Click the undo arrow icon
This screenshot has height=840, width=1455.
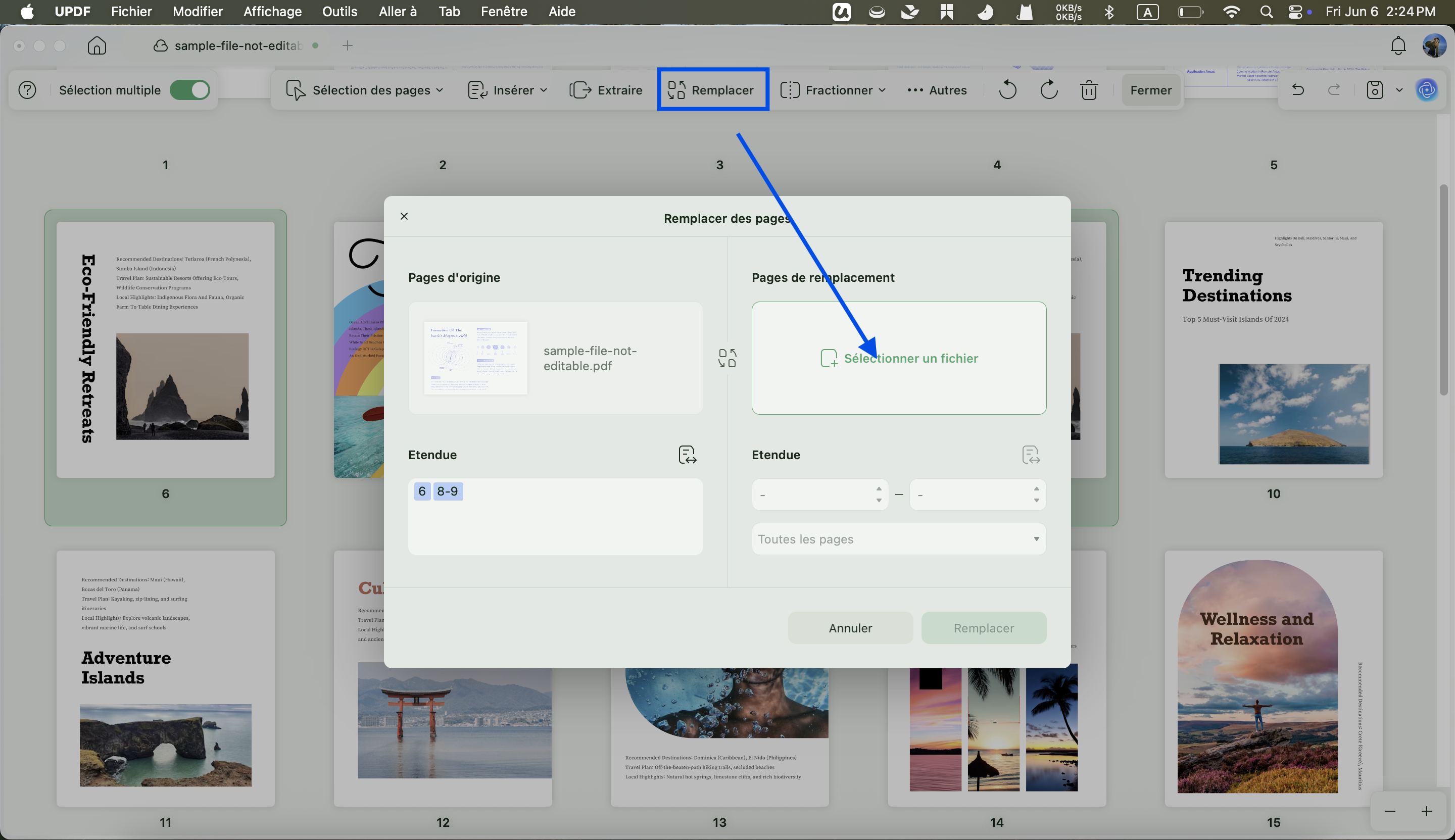(1297, 90)
